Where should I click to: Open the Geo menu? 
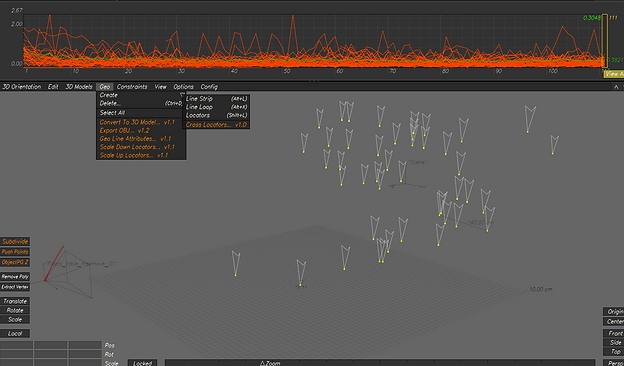[x=105, y=87]
